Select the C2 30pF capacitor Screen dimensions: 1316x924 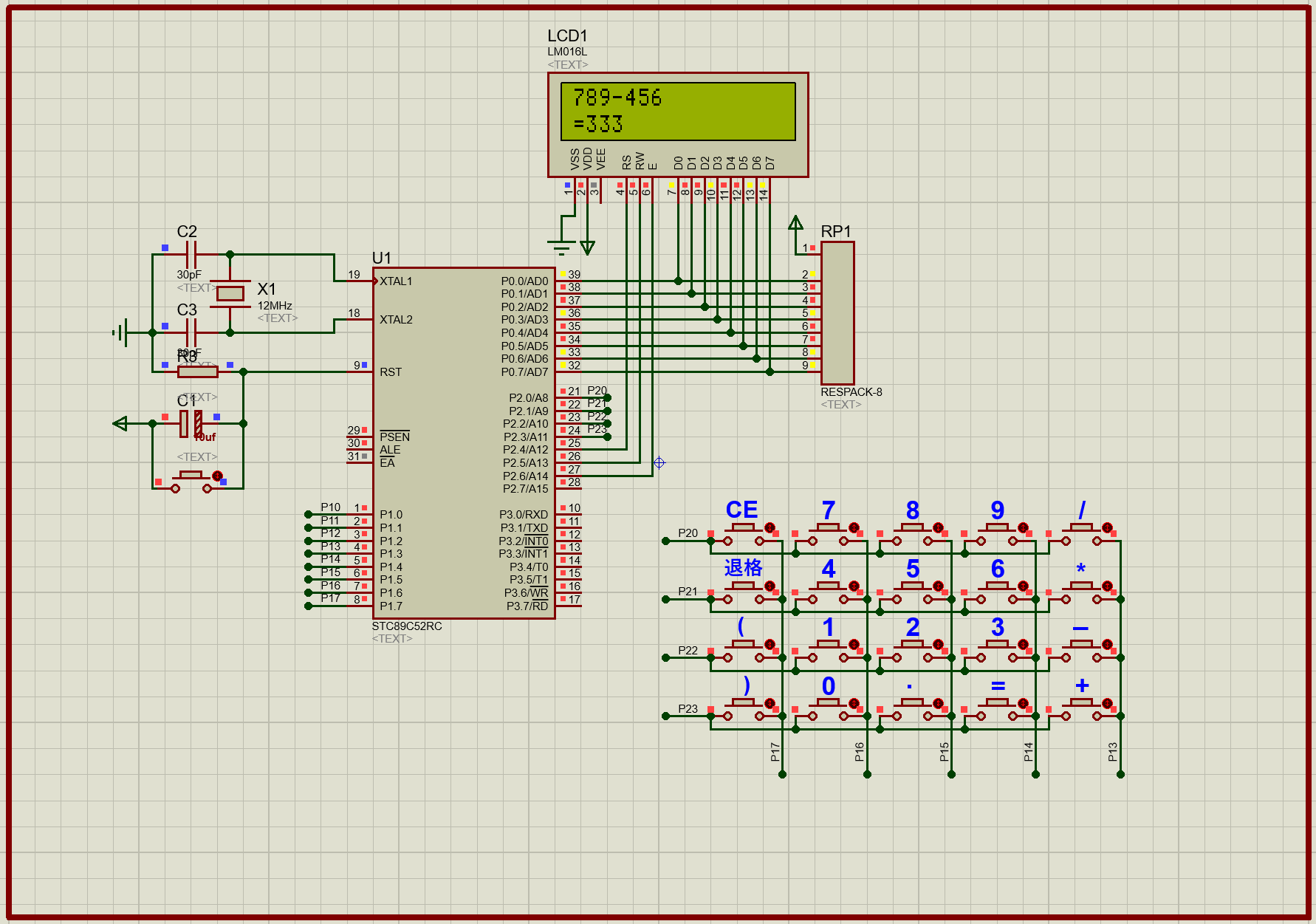191,255
